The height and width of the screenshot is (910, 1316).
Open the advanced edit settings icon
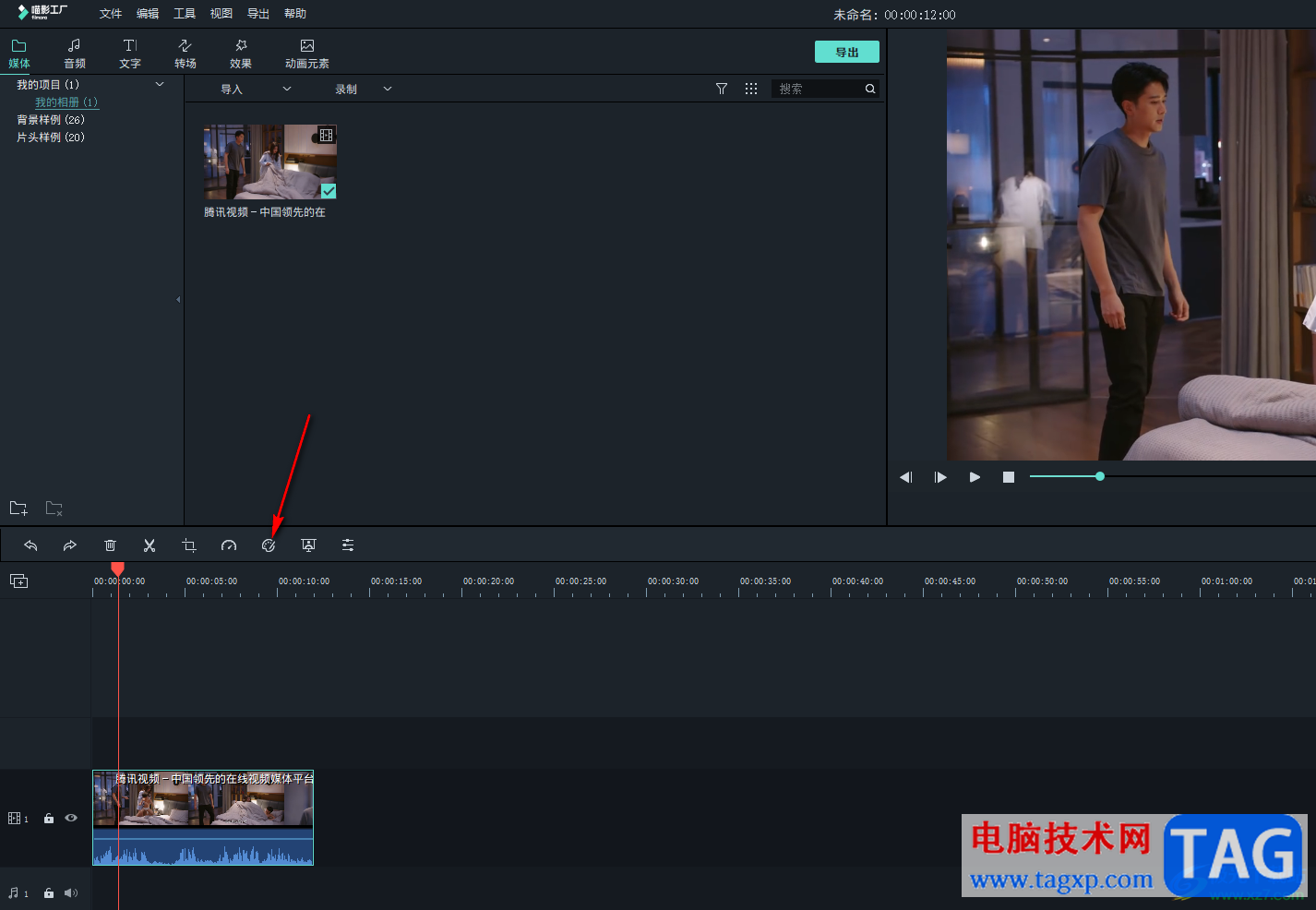tap(348, 545)
